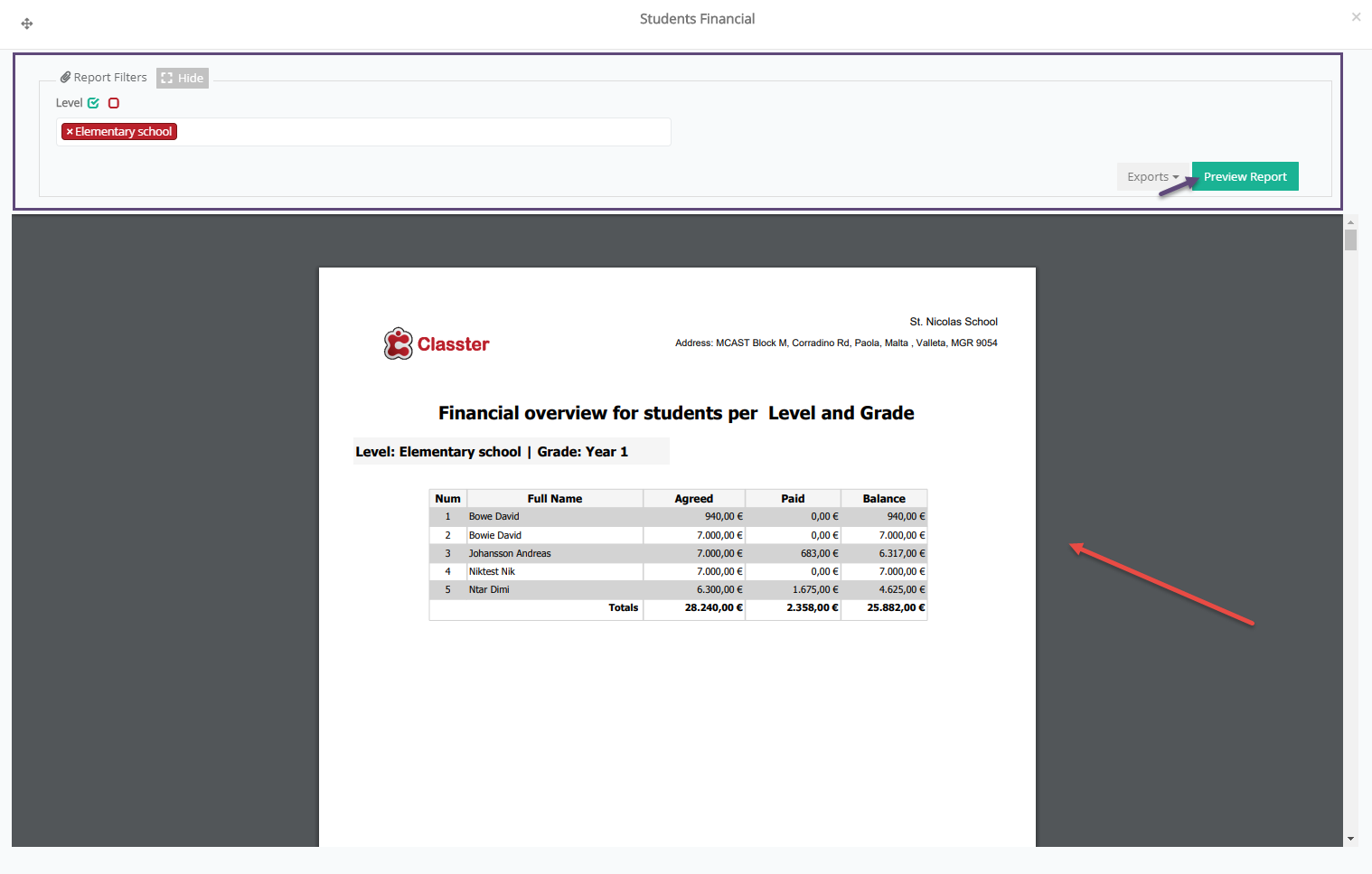Click the '28.240,00 €' total agreed
The width and height of the screenshot is (1372, 874).
point(714,607)
